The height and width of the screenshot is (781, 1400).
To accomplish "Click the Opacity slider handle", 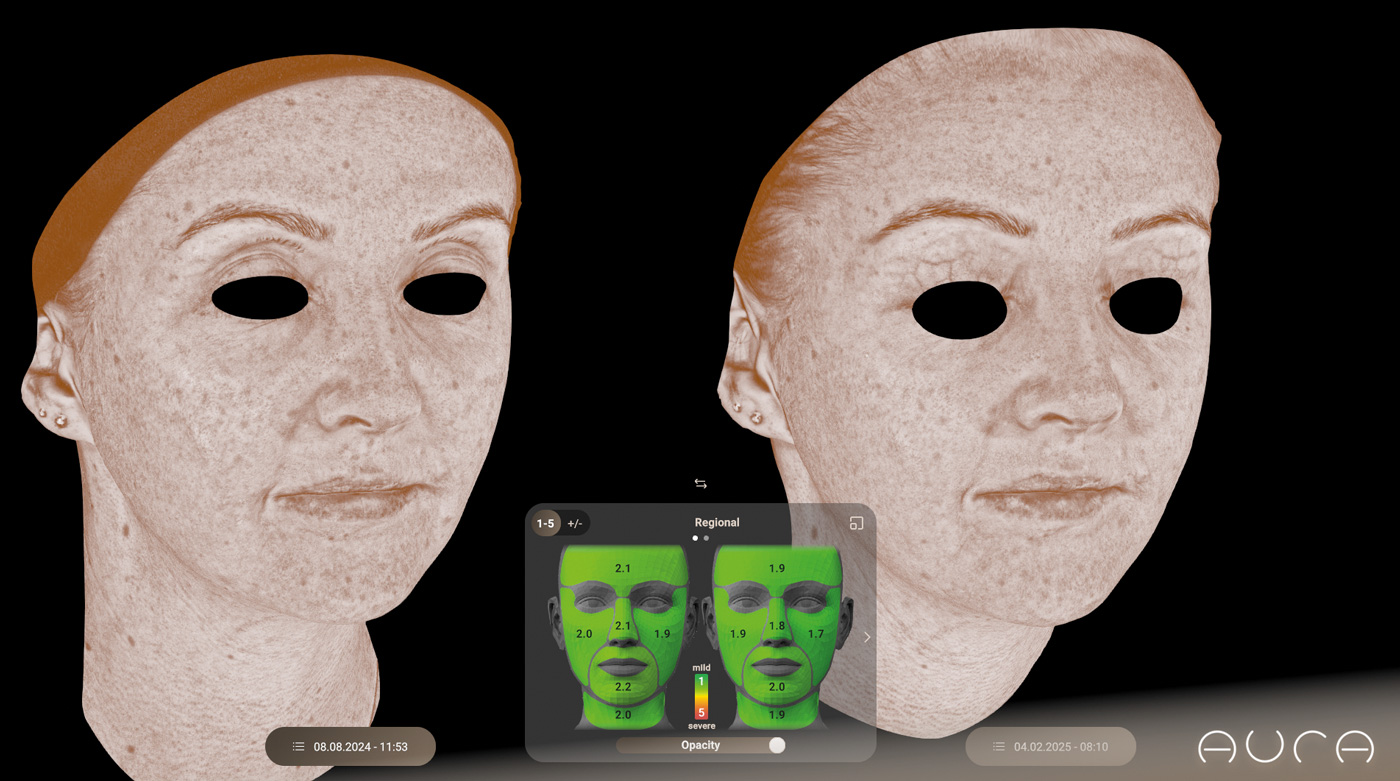I will [777, 745].
